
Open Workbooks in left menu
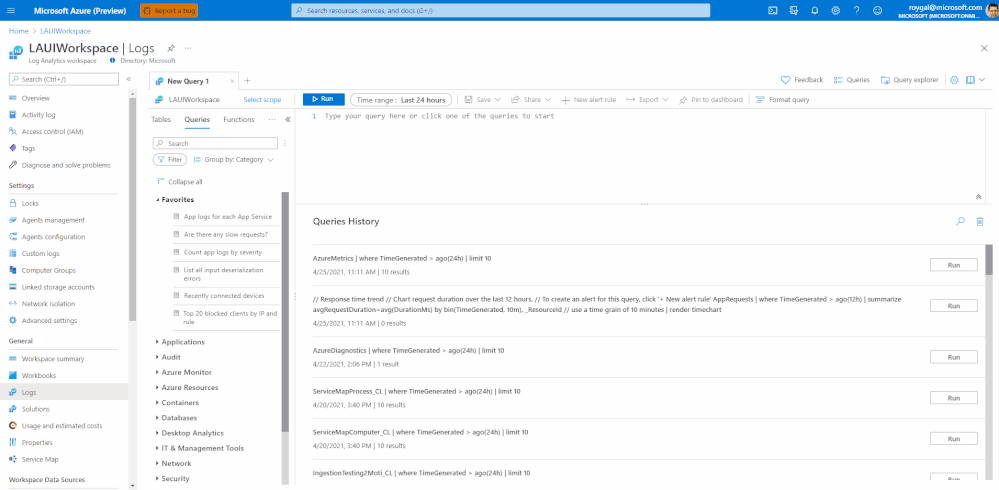(39, 375)
